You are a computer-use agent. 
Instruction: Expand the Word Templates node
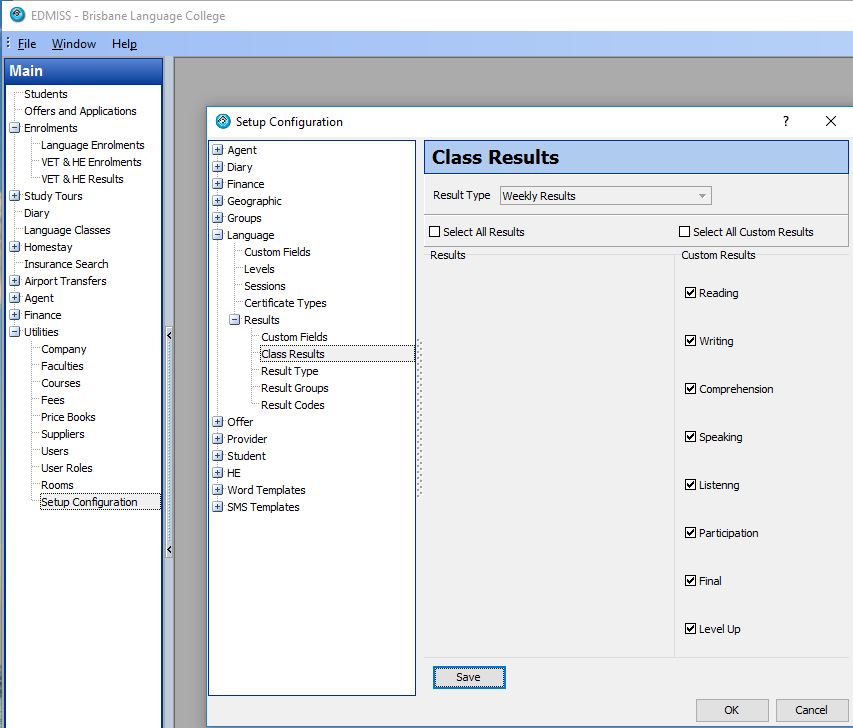(218, 490)
